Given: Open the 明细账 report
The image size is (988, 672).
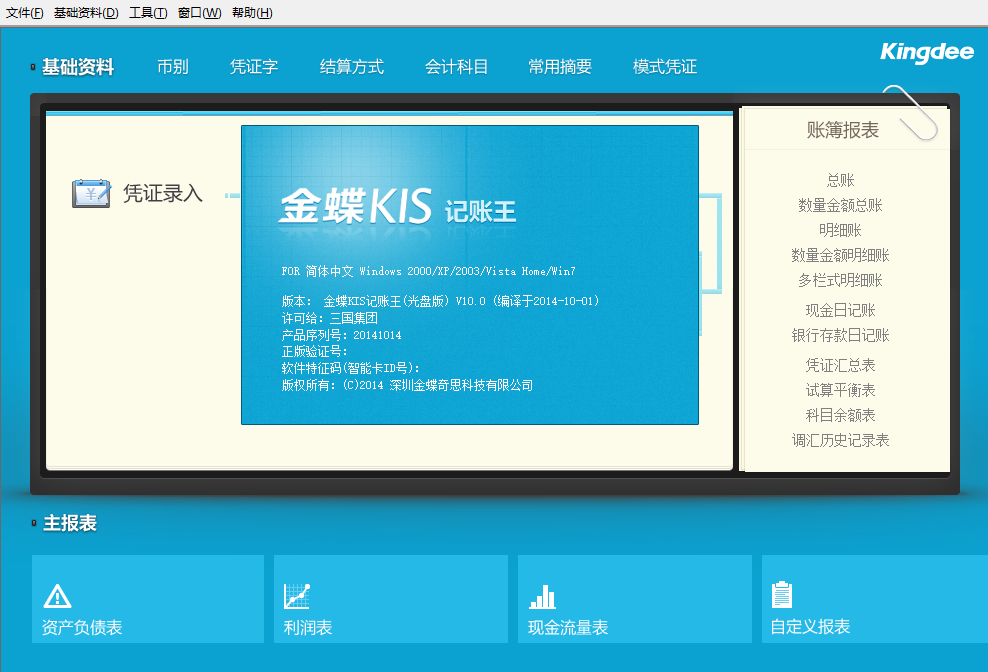Looking at the screenshot, I should pyautogui.click(x=841, y=230).
